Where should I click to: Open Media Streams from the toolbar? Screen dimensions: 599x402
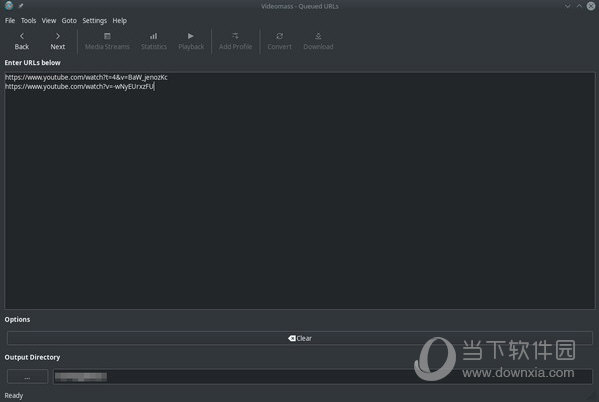pyautogui.click(x=107, y=41)
